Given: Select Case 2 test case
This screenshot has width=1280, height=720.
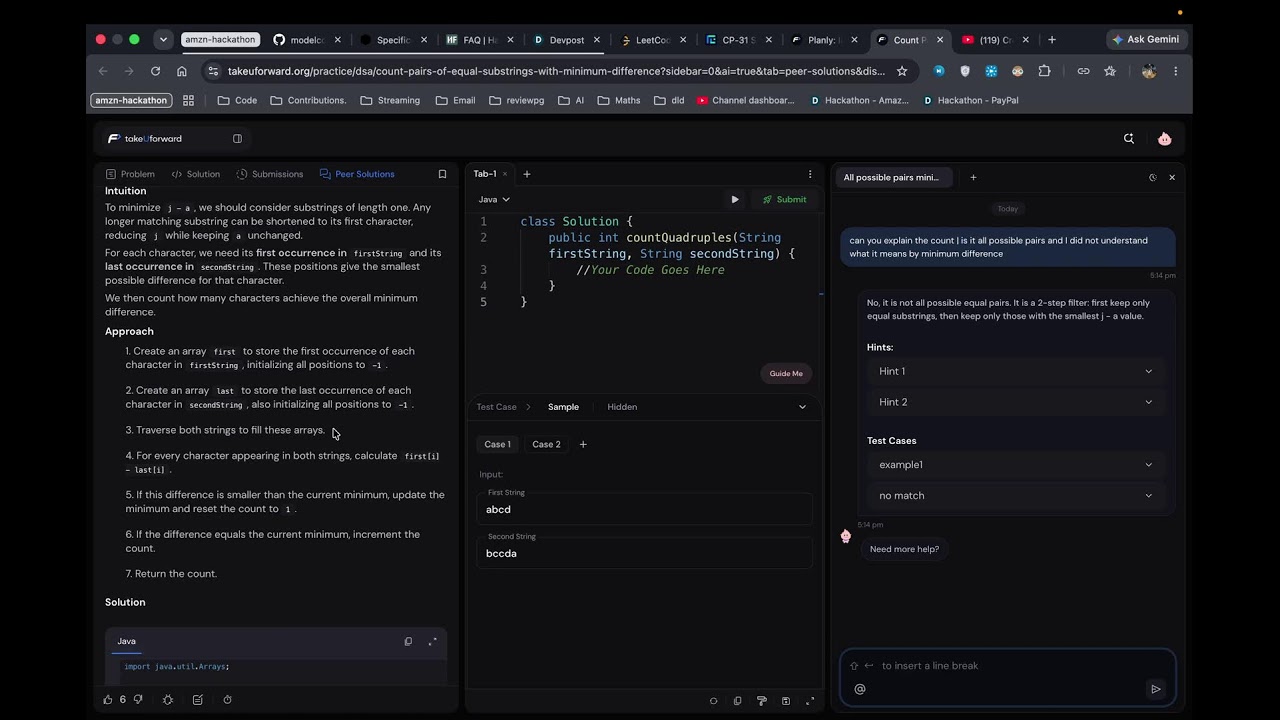Looking at the screenshot, I should point(546,444).
